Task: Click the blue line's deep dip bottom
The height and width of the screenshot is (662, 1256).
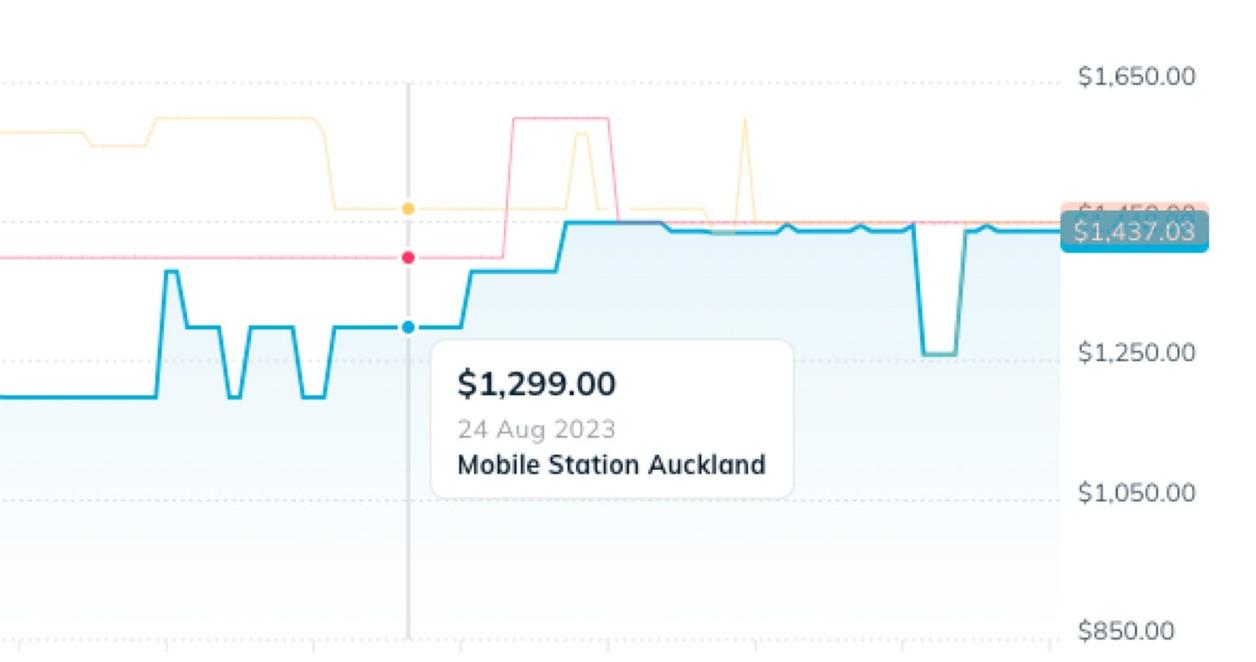Action: pos(939,354)
